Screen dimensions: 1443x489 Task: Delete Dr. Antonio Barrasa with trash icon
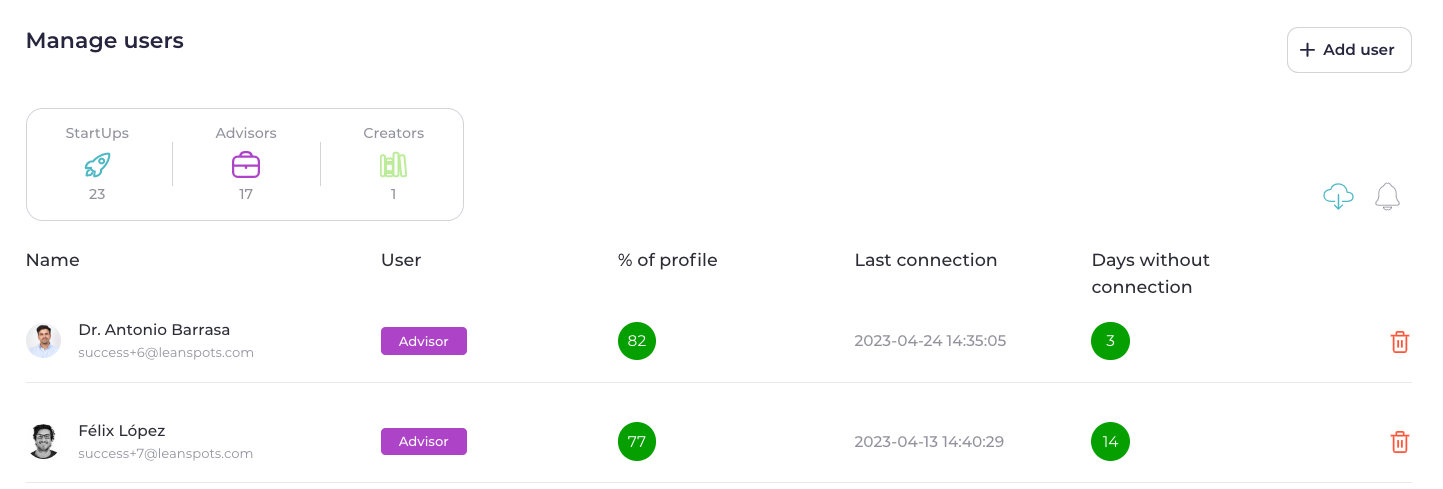click(x=1400, y=342)
